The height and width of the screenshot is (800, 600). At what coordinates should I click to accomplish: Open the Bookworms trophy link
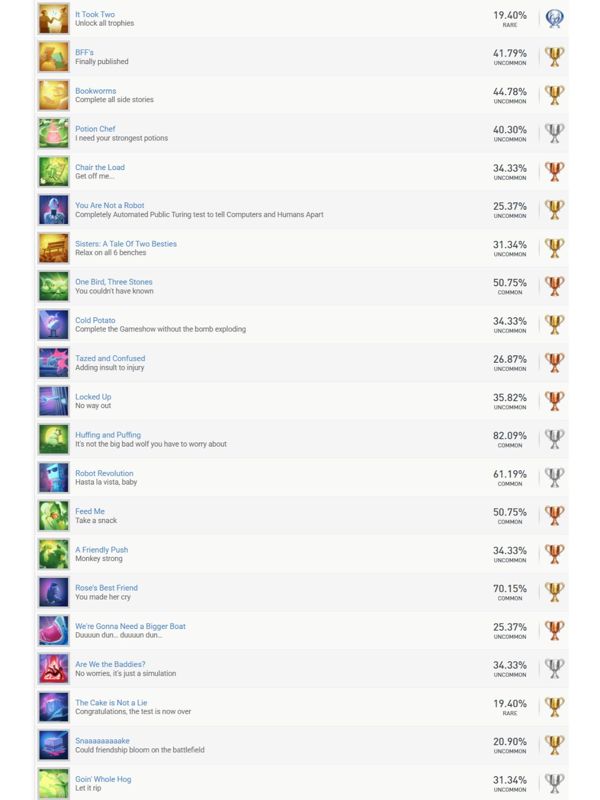(x=96, y=91)
